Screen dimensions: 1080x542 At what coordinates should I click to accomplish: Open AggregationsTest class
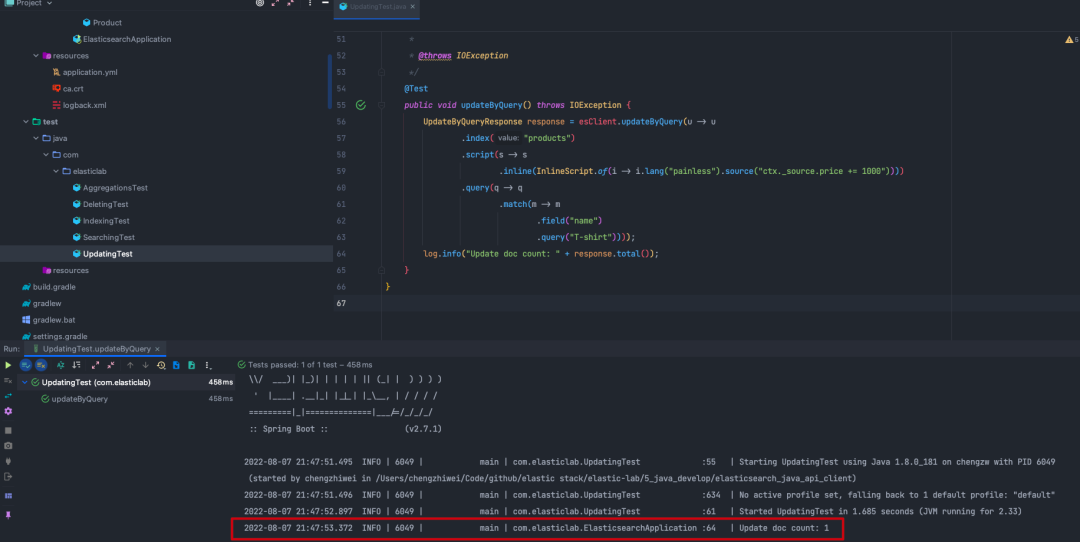pyautogui.click(x=110, y=188)
